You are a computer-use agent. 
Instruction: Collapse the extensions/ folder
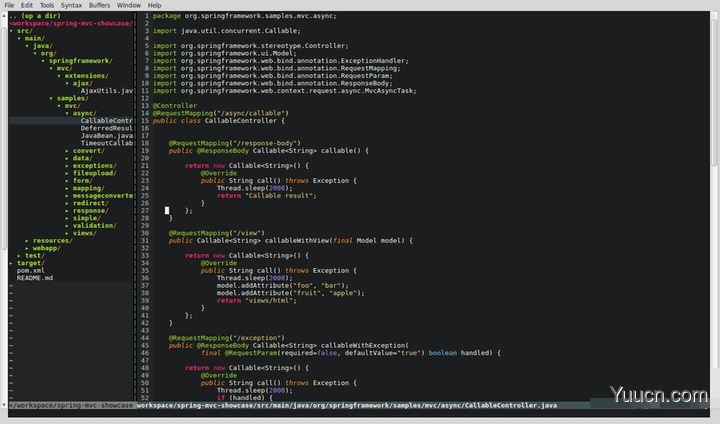coord(84,76)
